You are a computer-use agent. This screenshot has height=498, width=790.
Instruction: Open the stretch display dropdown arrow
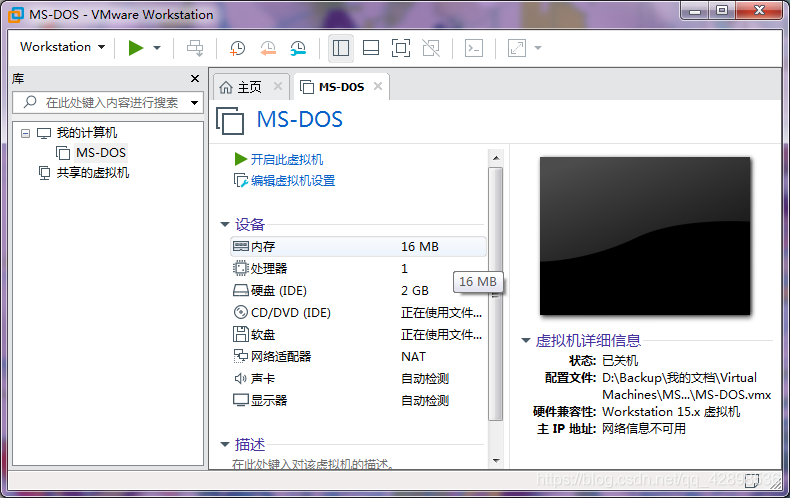coord(538,48)
